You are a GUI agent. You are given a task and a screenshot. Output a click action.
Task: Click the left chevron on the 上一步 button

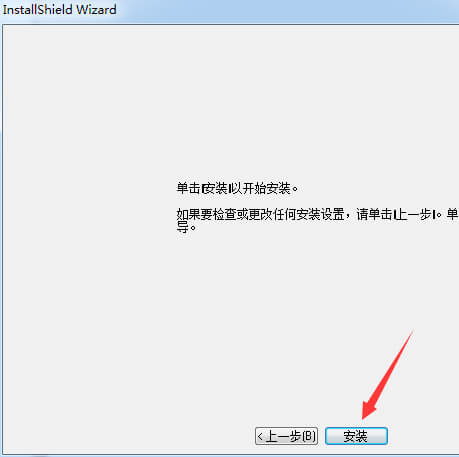point(260,436)
